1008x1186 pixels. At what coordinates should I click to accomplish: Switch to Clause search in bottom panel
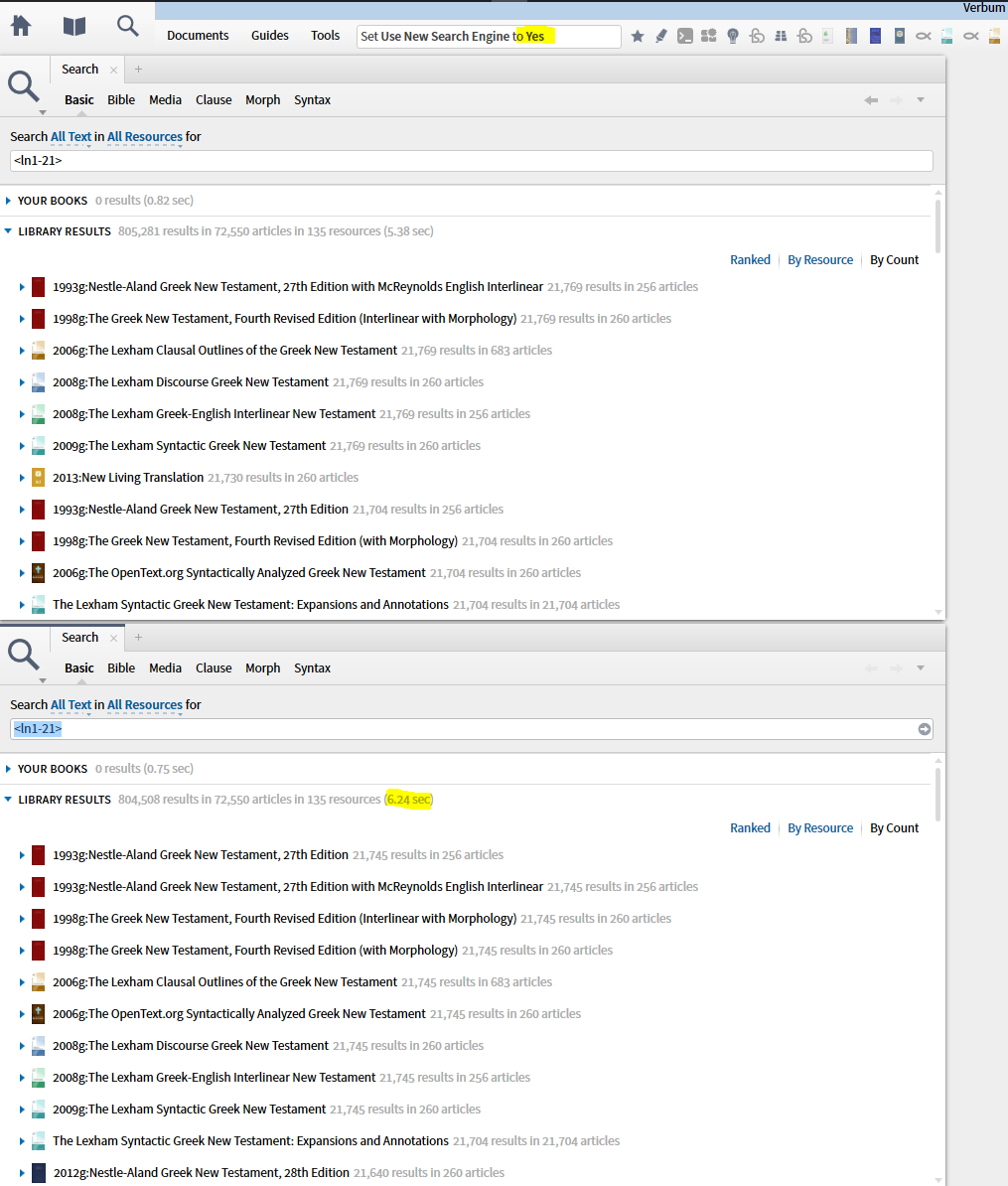tap(214, 667)
